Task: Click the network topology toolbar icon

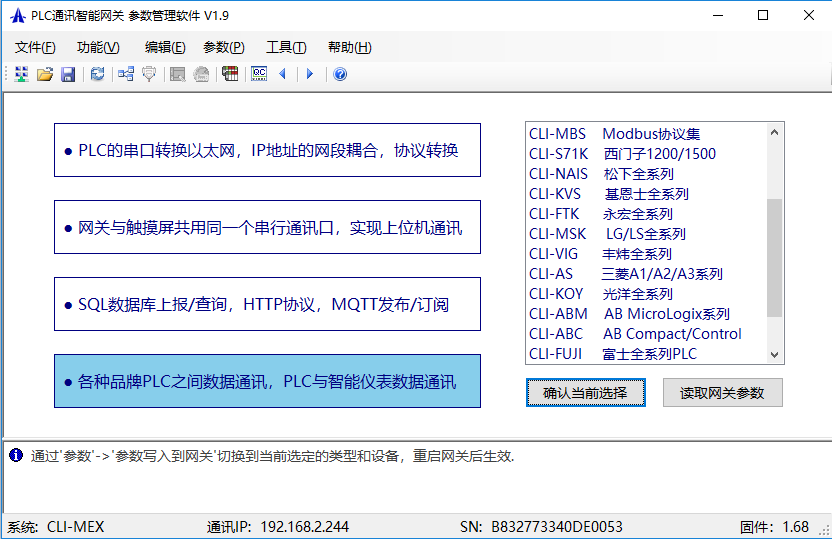Action: pos(126,74)
